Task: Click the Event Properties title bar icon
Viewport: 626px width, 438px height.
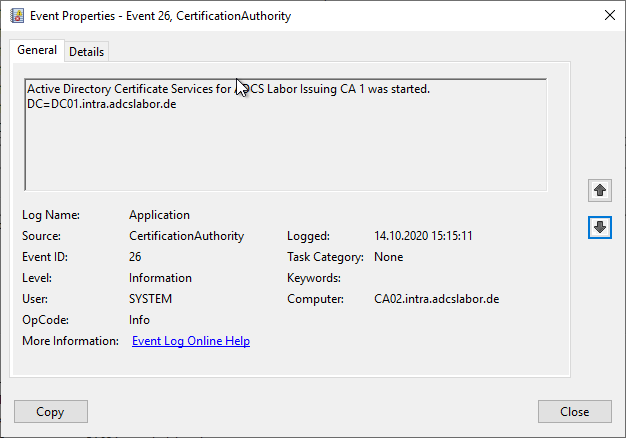Action: point(16,15)
